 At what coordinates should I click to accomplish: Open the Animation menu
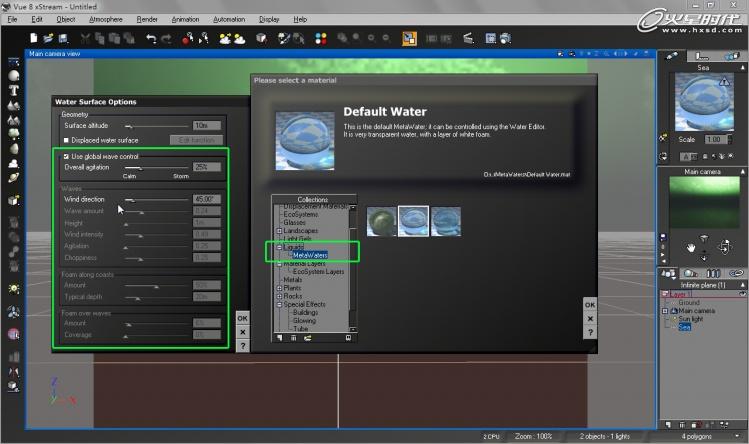click(185, 19)
